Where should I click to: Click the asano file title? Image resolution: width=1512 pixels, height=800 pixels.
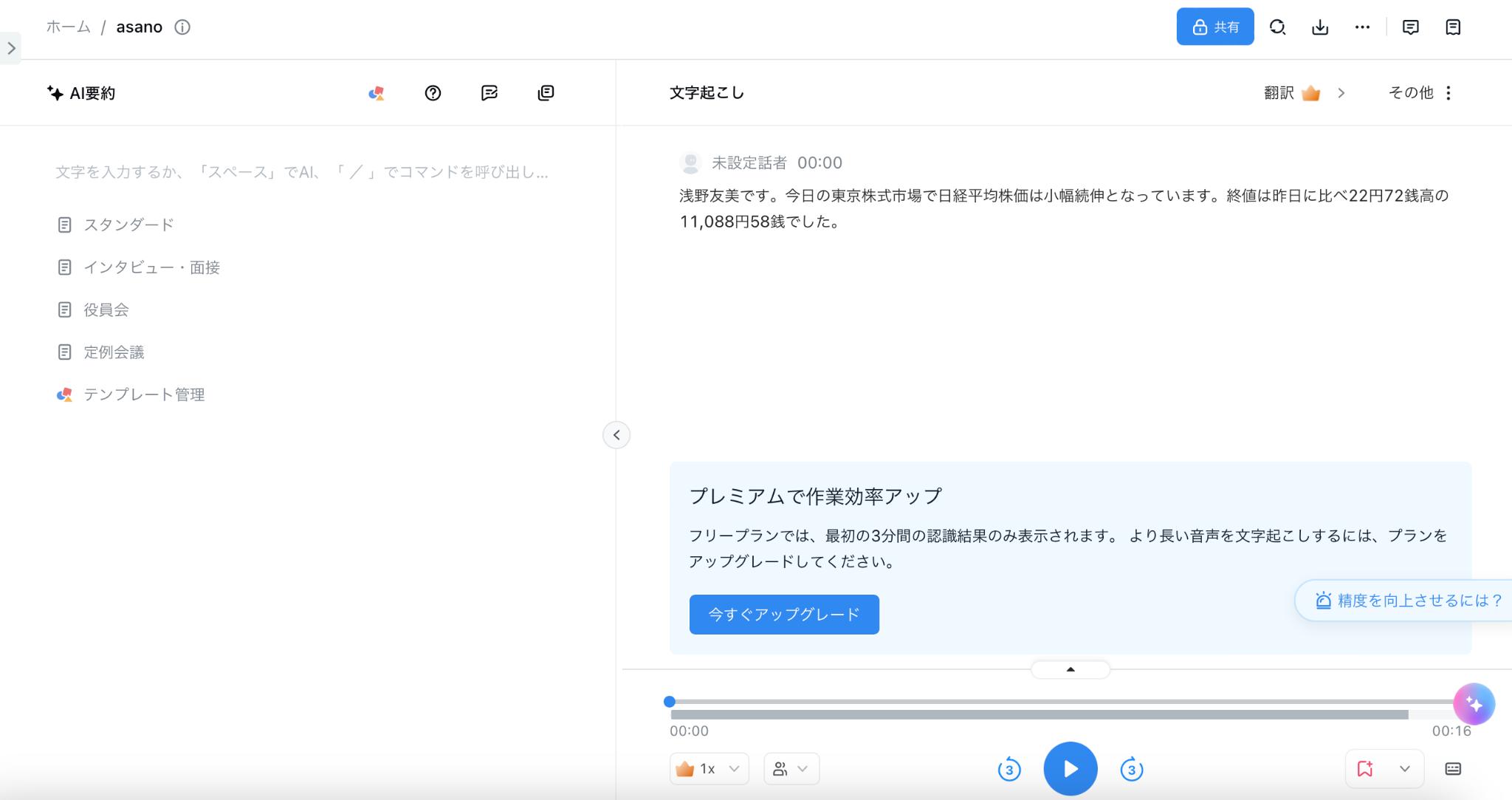point(140,27)
